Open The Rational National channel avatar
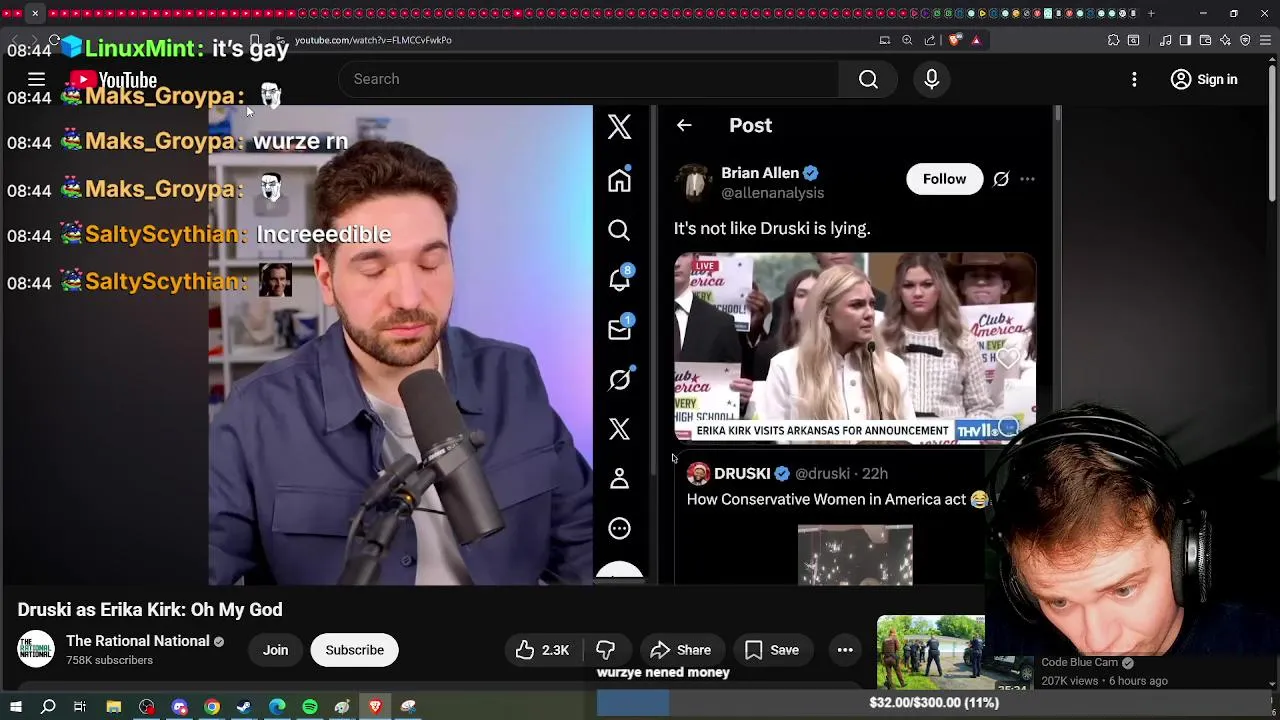 point(36,649)
